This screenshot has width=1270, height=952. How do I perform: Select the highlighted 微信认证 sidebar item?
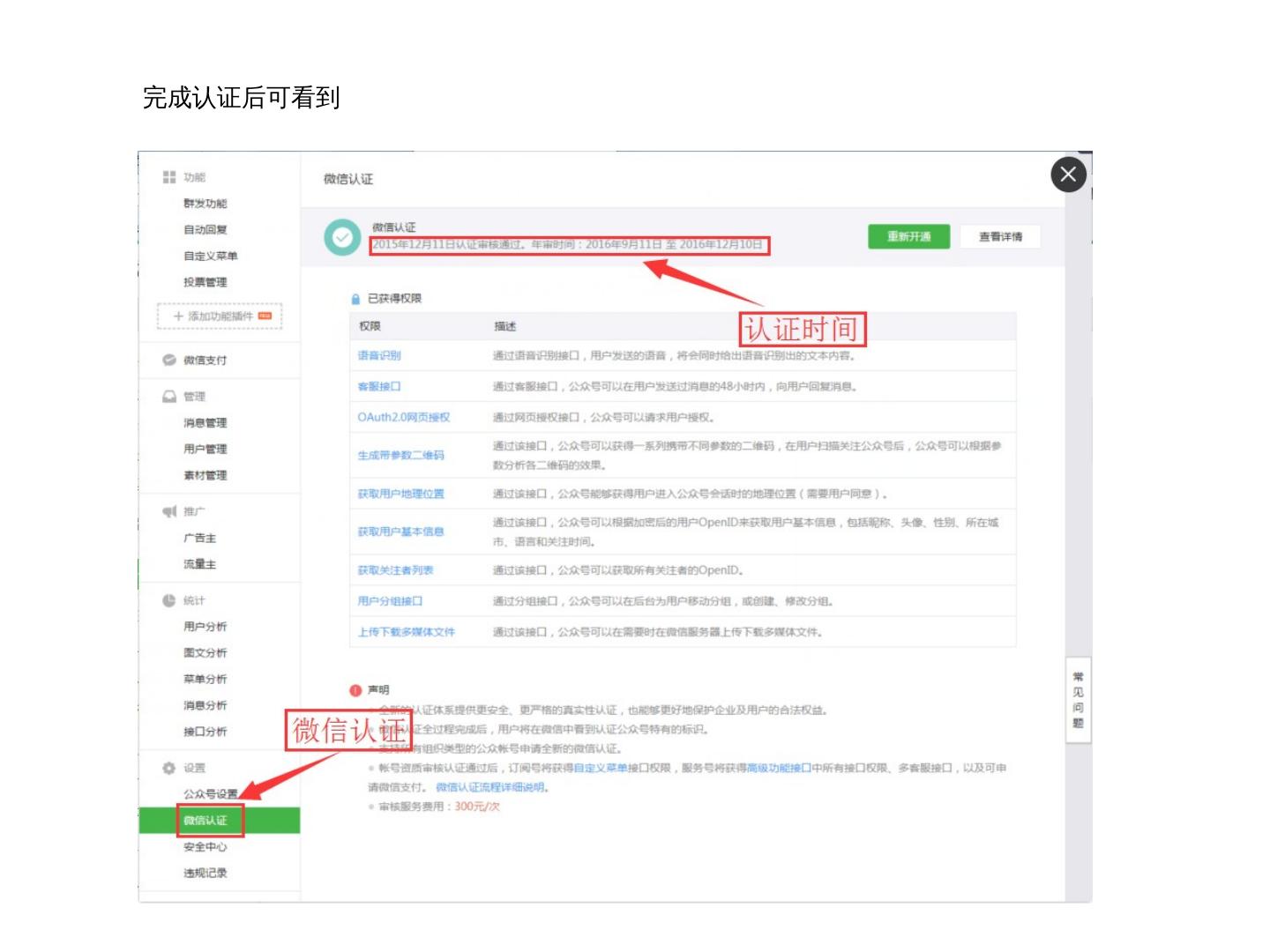tap(220, 821)
